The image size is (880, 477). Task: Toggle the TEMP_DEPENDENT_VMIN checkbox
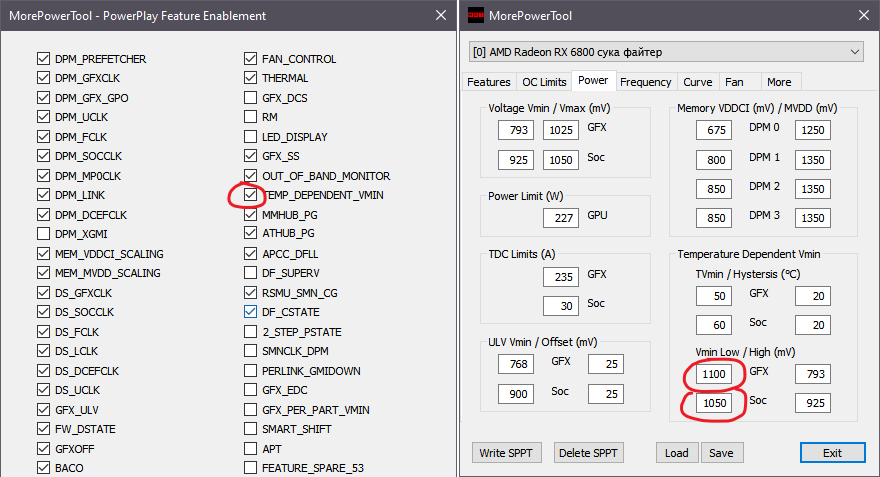[250, 195]
